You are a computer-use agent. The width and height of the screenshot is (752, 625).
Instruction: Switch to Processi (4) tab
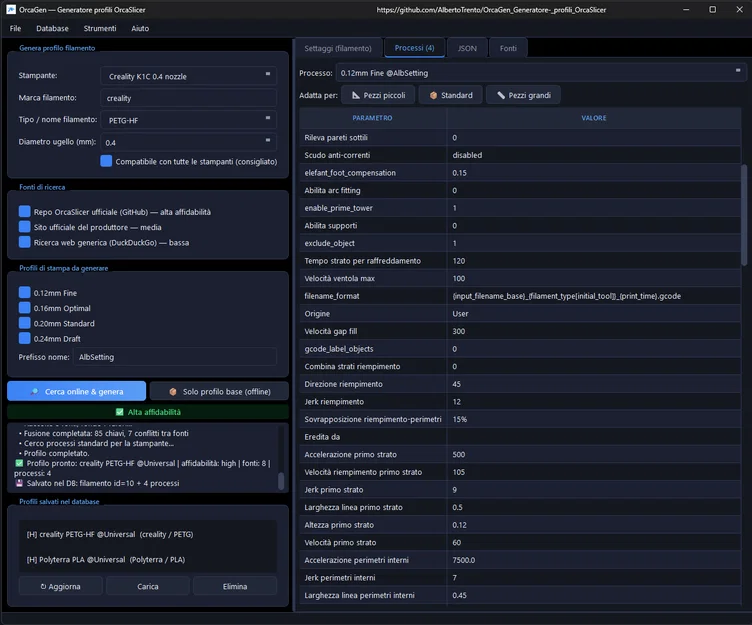(x=414, y=48)
